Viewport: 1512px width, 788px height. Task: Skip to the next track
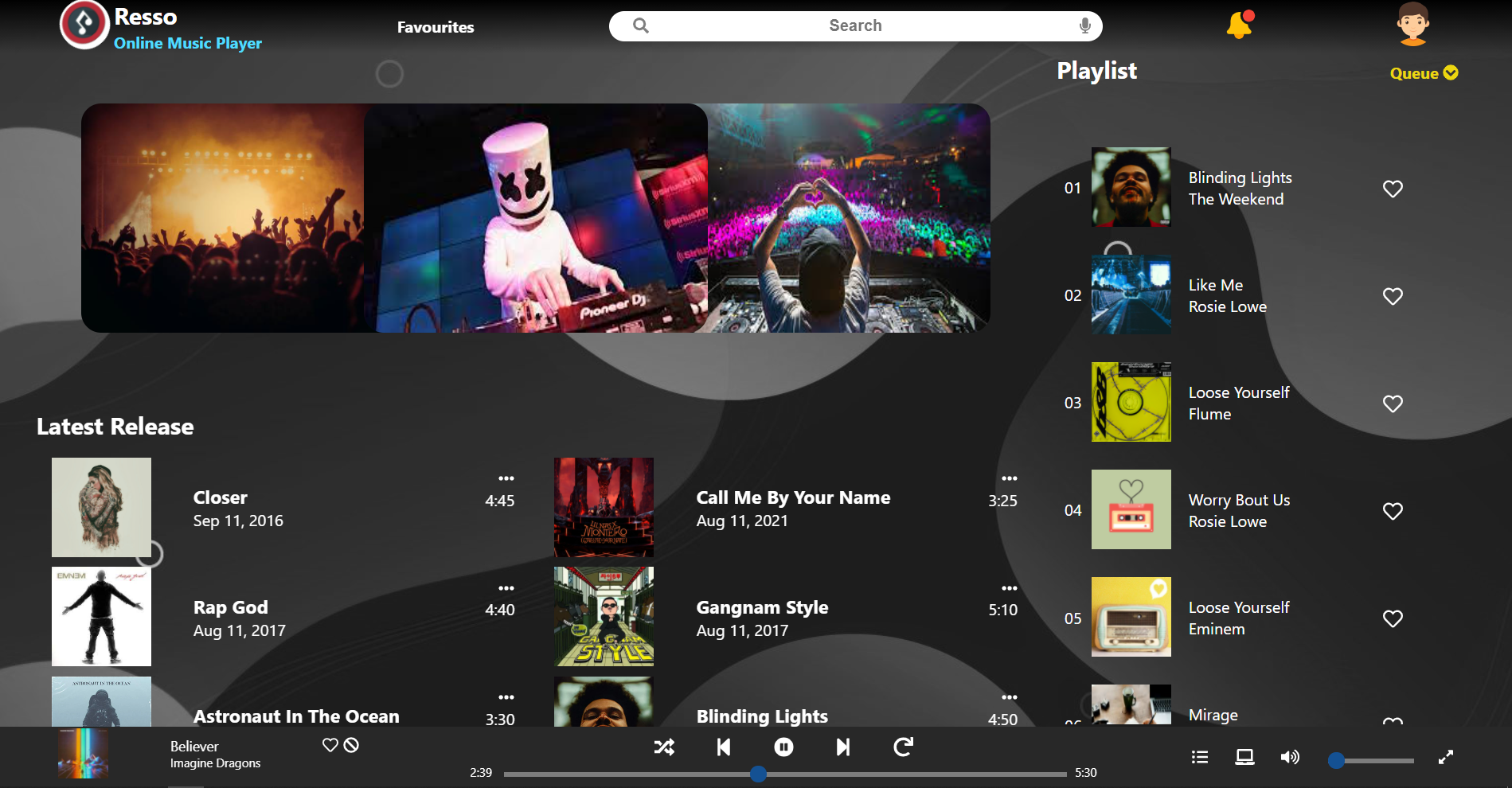pos(842,747)
